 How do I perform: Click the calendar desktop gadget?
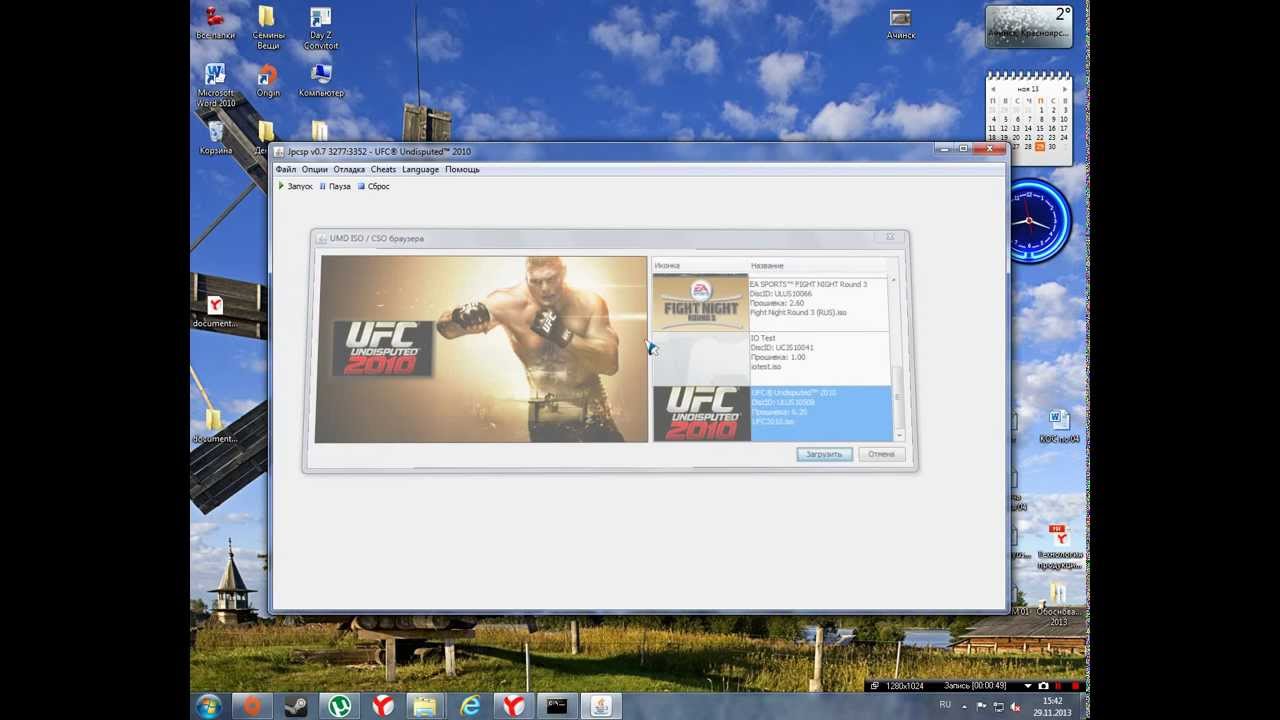[x=1029, y=116]
